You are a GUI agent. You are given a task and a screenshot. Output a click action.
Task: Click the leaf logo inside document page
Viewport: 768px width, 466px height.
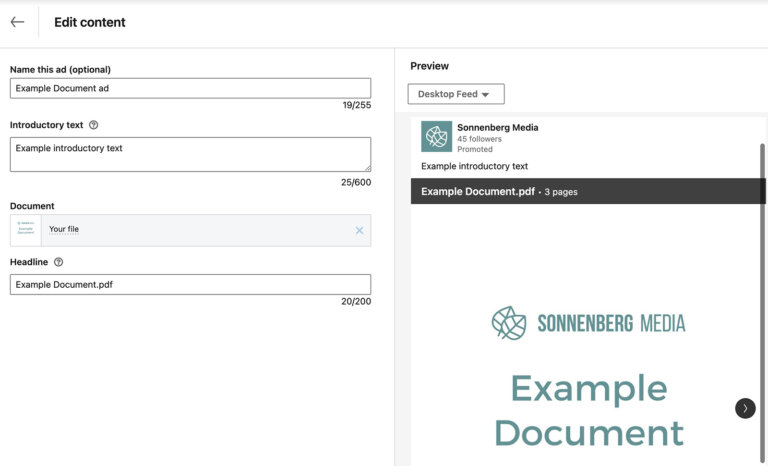[x=509, y=323]
